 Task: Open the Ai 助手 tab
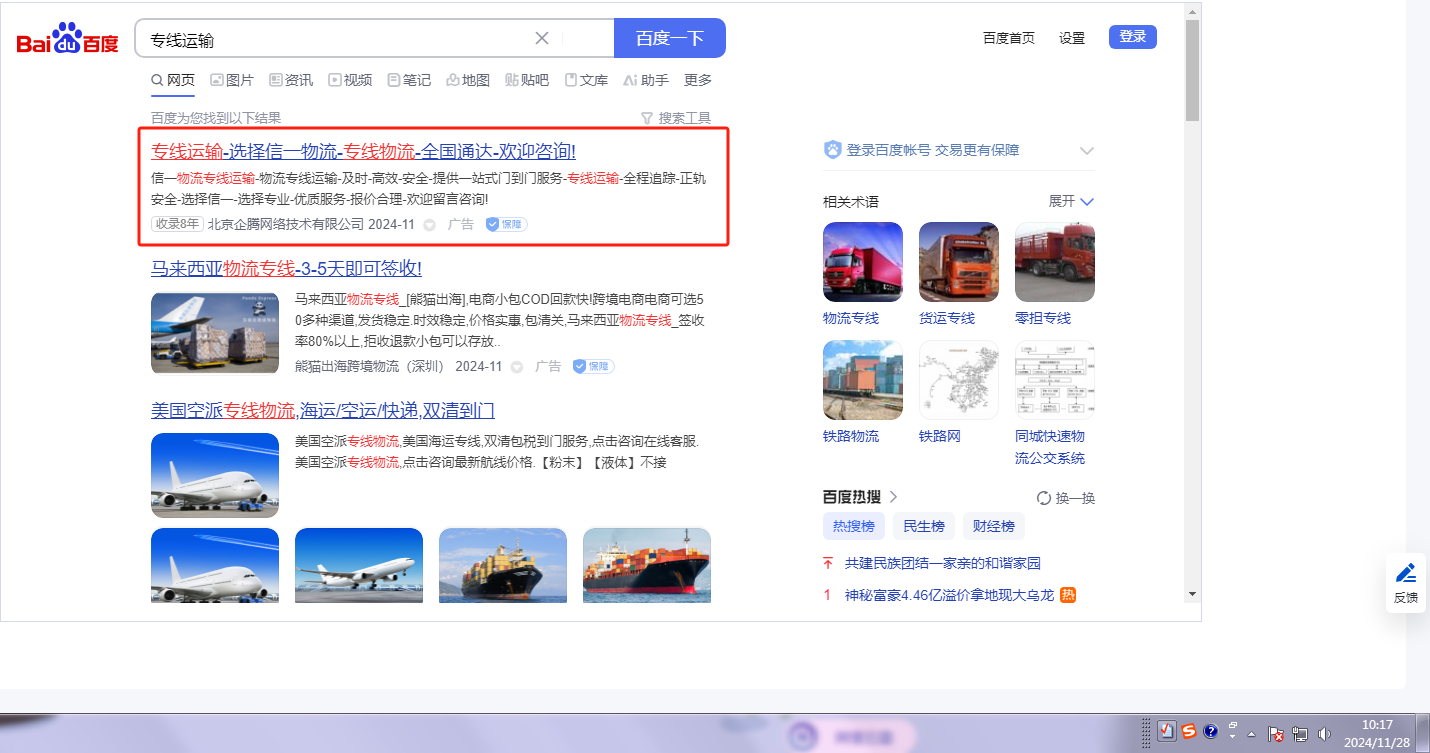click(x=646, y=80)
